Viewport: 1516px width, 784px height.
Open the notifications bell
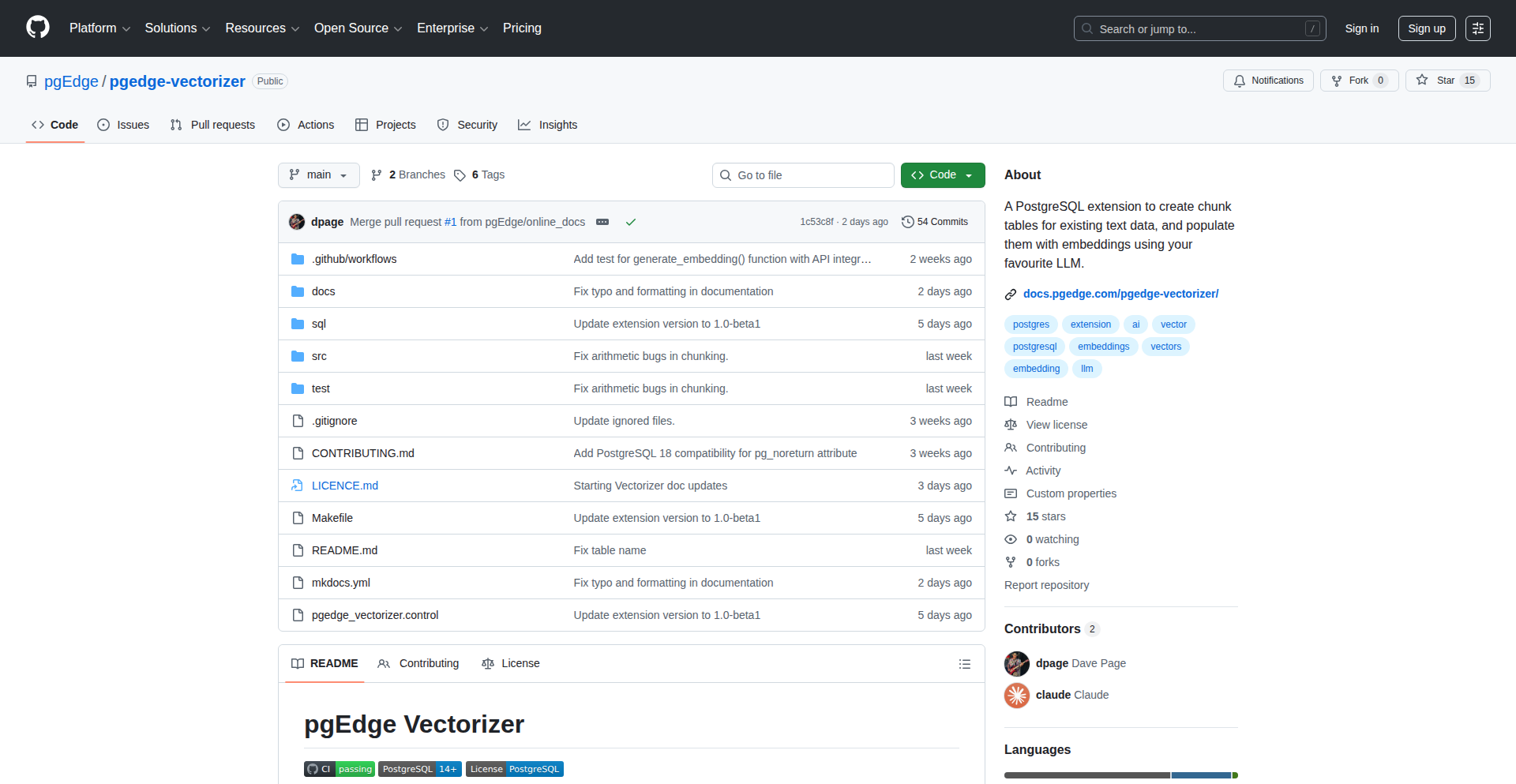(1240, 81)
